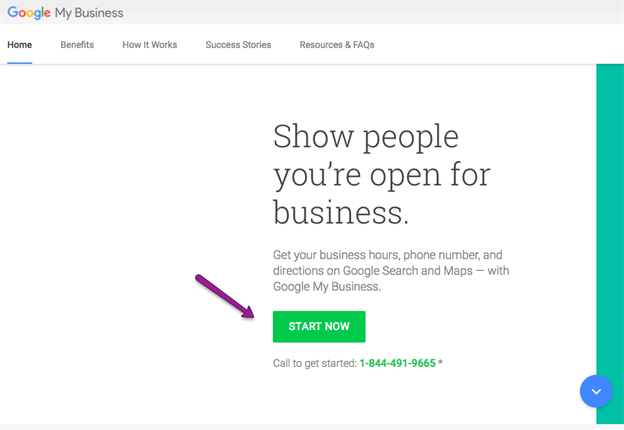The image size is (624, 430).
Task: Open Success Stories tab
Action: [238, 45]
